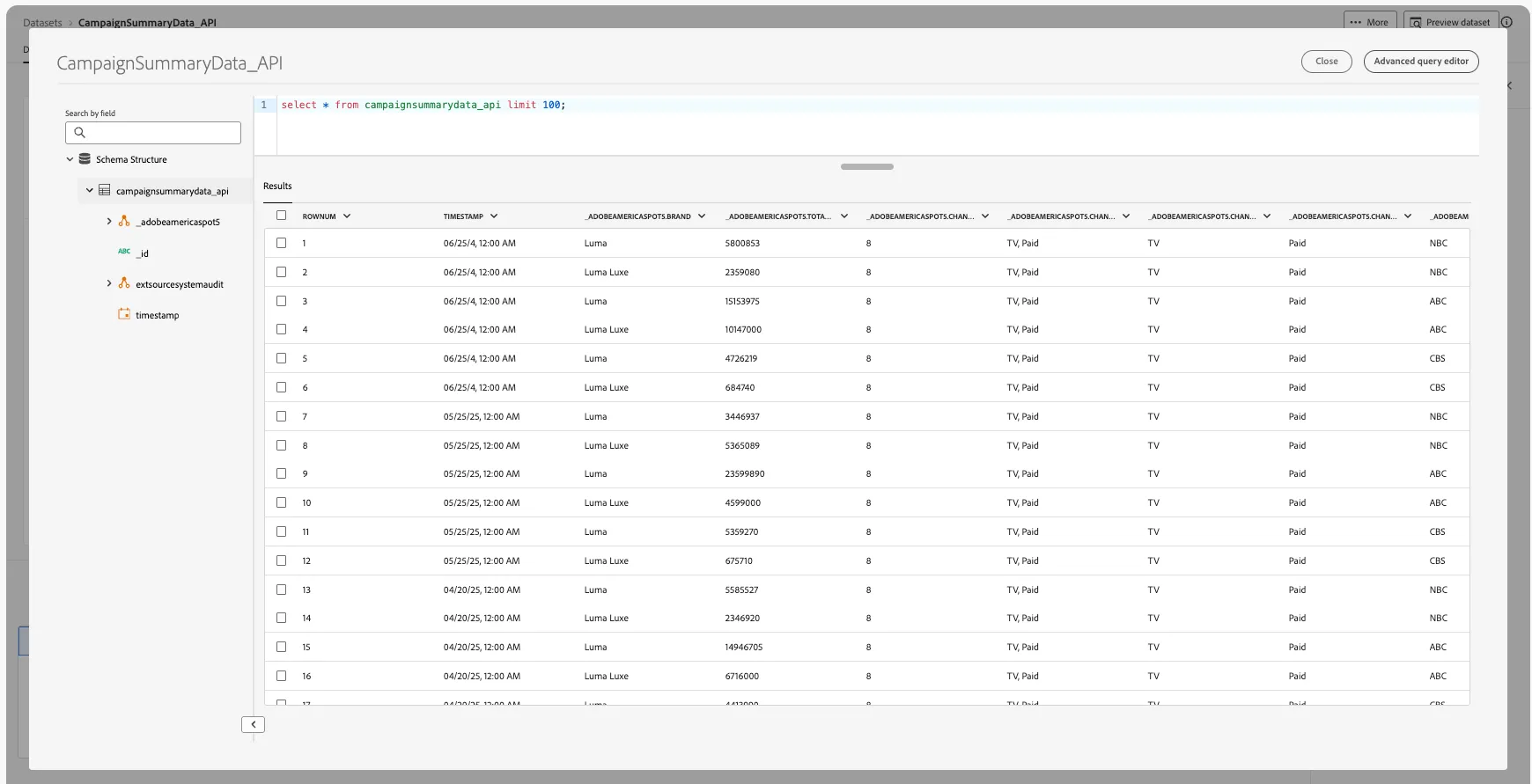Click the line number 1 gutter
The height and width of the screenshot is (784, 1532).
[264, 105]
